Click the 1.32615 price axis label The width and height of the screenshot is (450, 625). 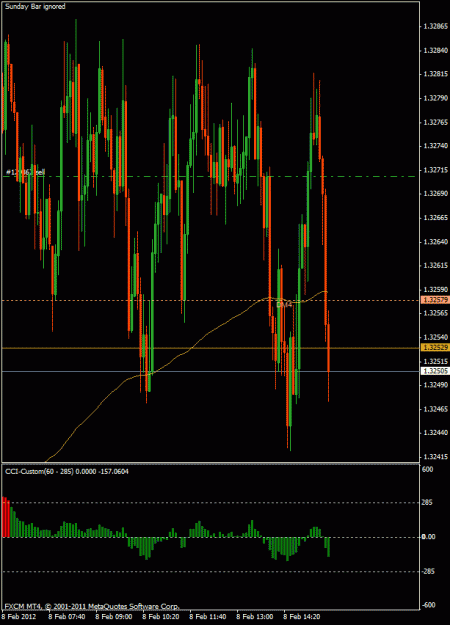pos(436,265)
